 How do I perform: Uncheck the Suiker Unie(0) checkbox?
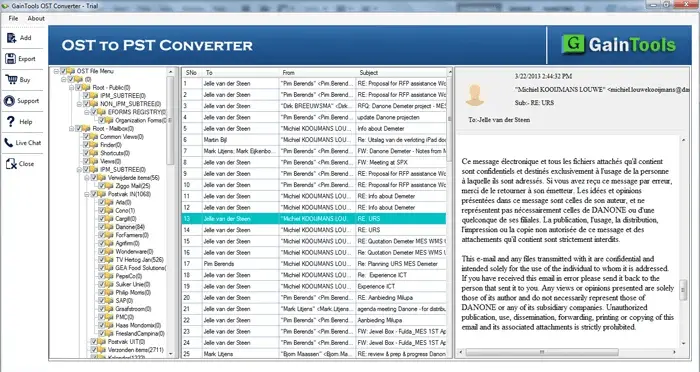pyautogui.click(x=102, y=284)
